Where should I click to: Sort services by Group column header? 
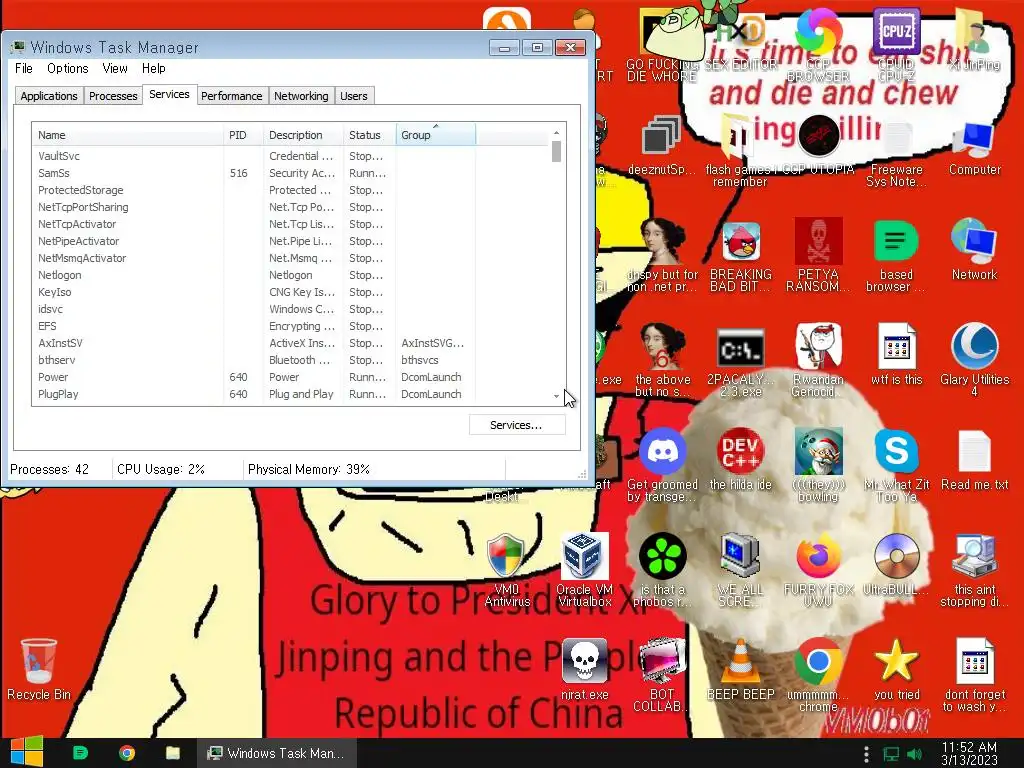(x=436, y=135)
